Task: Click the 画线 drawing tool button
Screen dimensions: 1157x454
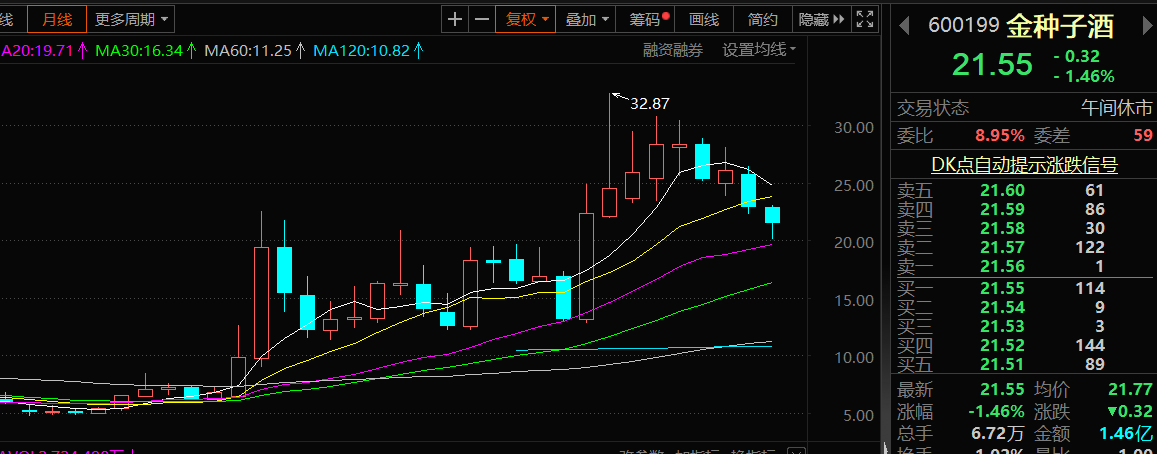Action: click(704, 19)
